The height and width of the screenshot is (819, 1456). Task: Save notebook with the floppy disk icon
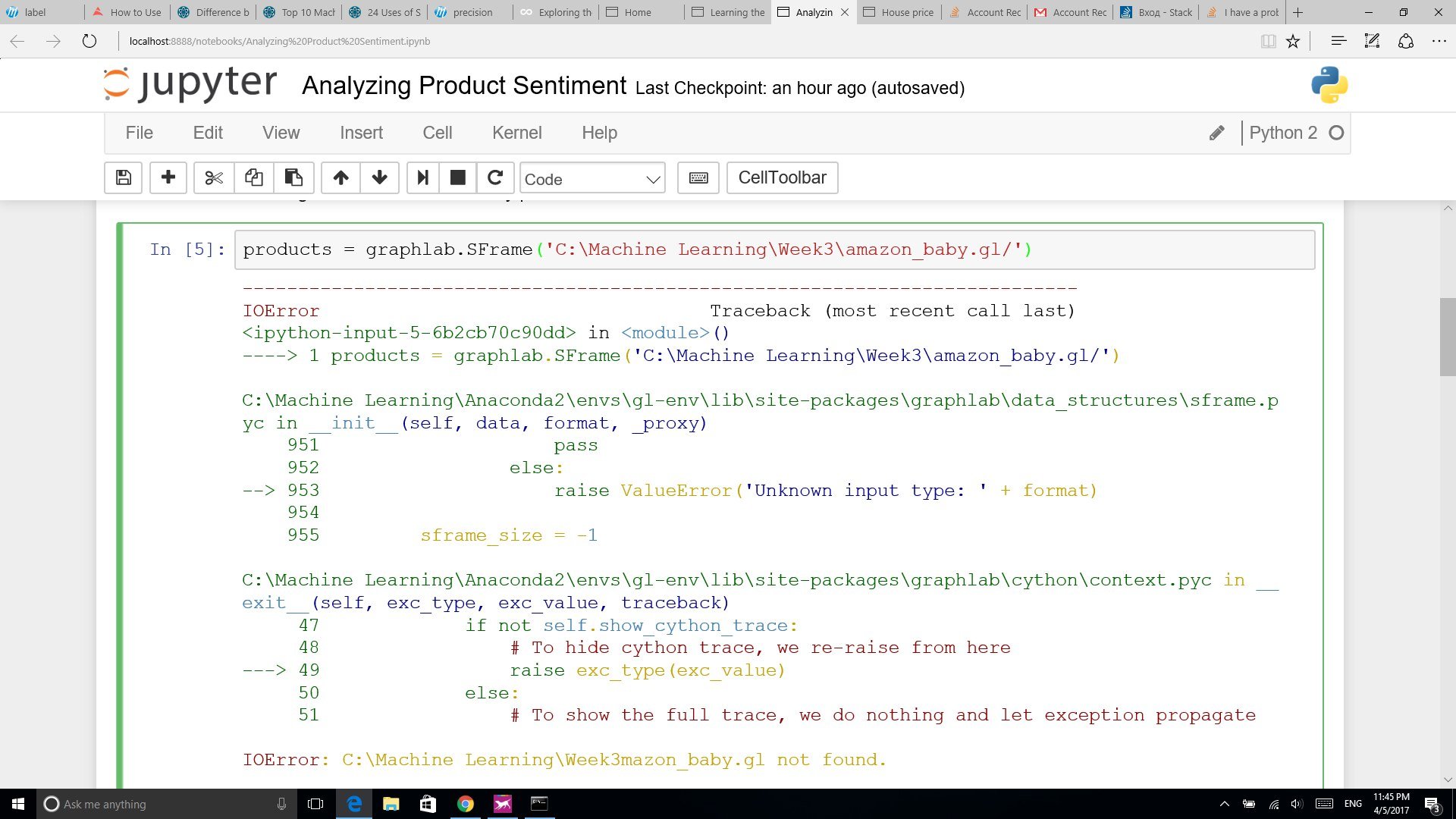(123, 177)
